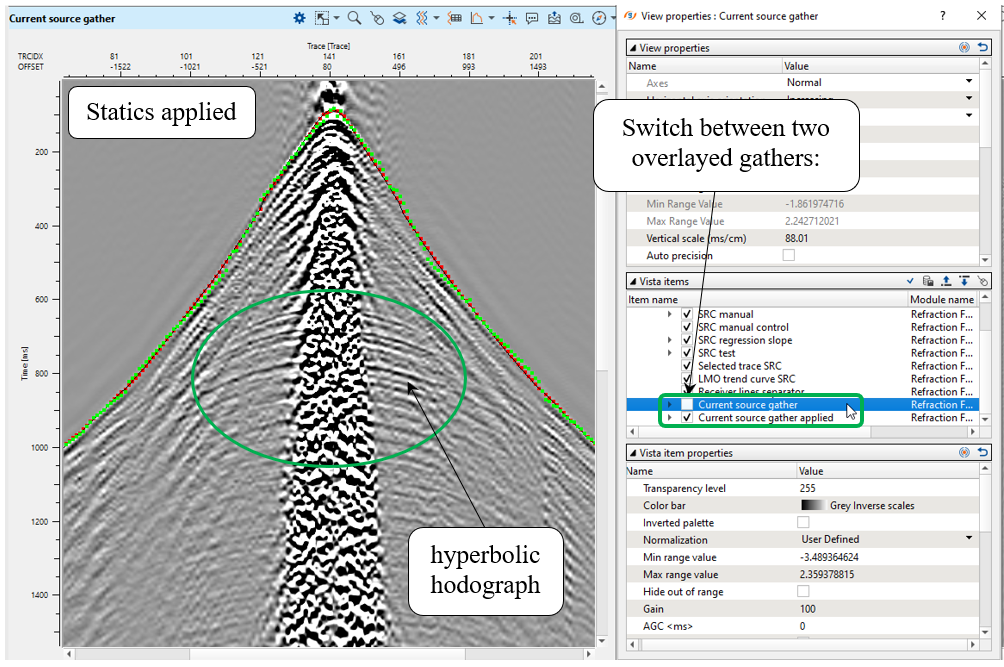Open the comment annotation tool
The width and height of the screenshot is (1004, 667).
pos(532,18)
